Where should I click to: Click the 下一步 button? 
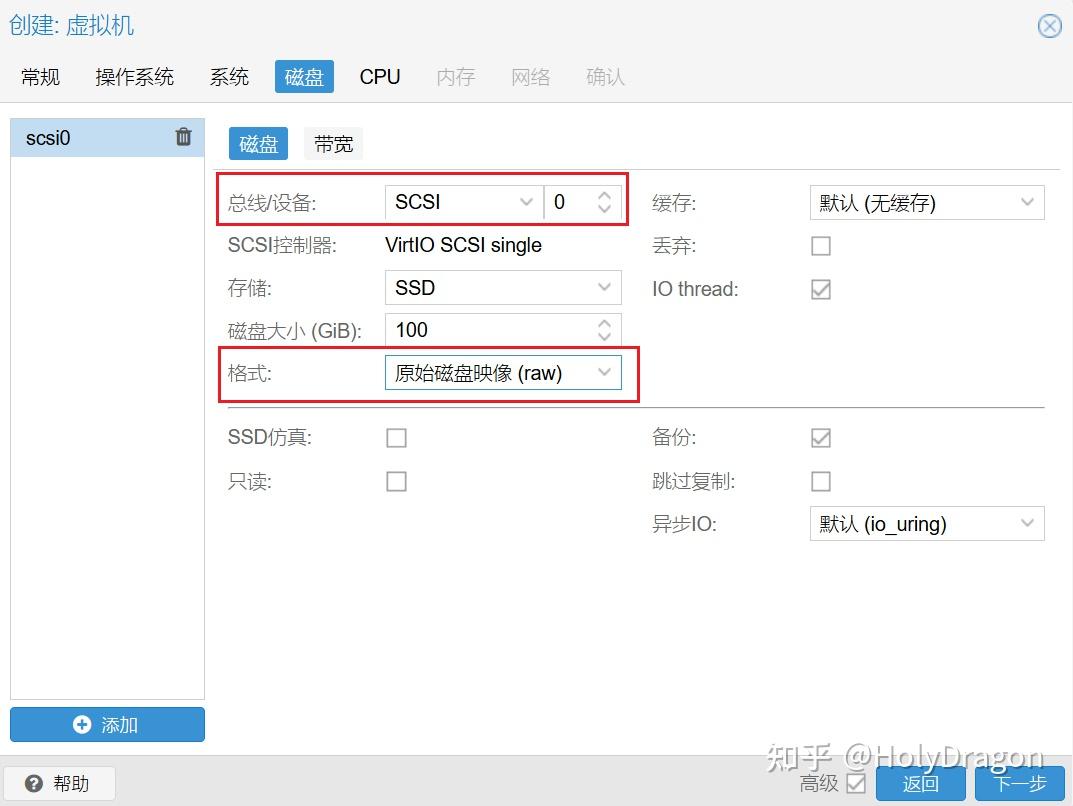(x=1018, y=784)
